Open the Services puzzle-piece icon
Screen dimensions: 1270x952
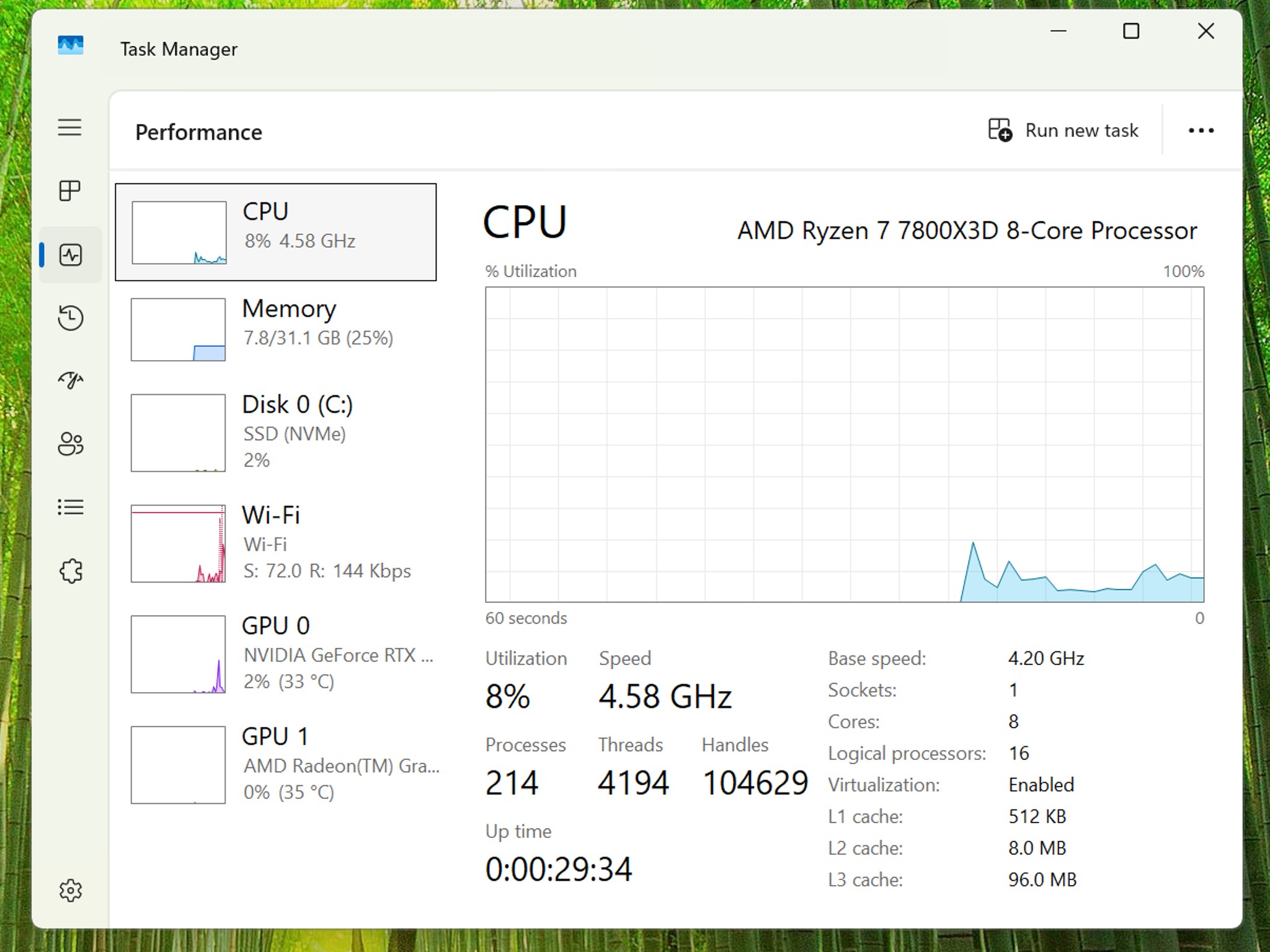coord(70,571)
